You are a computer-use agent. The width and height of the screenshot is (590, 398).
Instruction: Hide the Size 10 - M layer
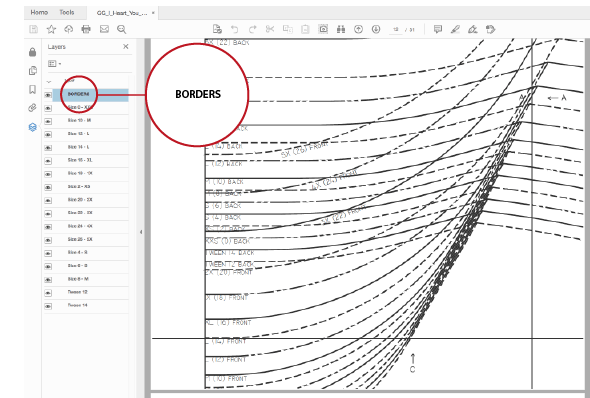48,122
